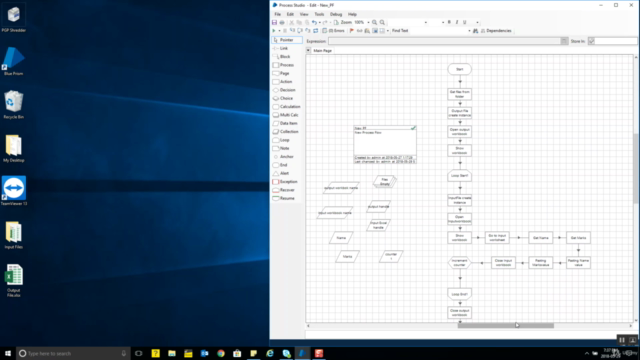
Task: Click in the Store In field
Action: click(615, 41)
